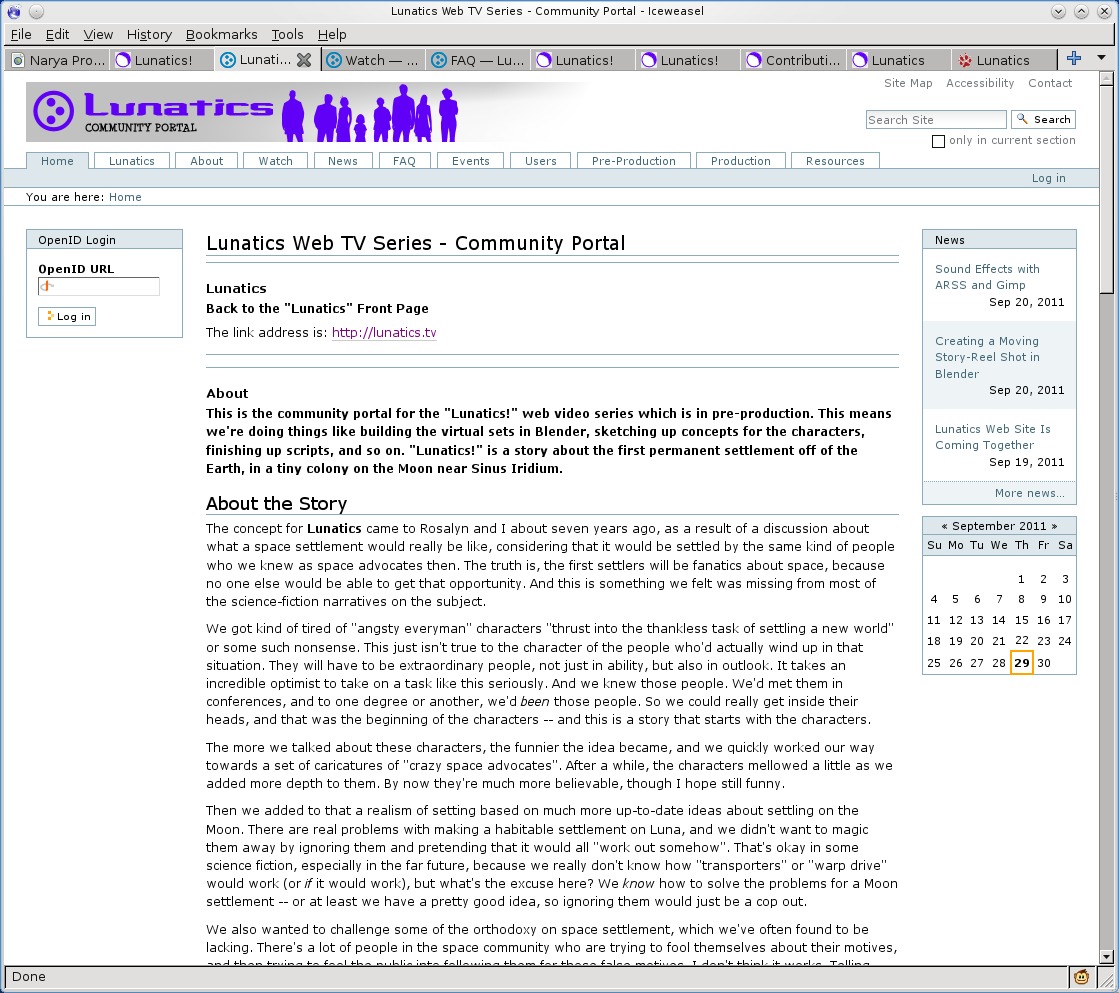Open the Pre-Production navigation tab
1119x993 pixels.
pyautogui.click(x=633, y=161)
